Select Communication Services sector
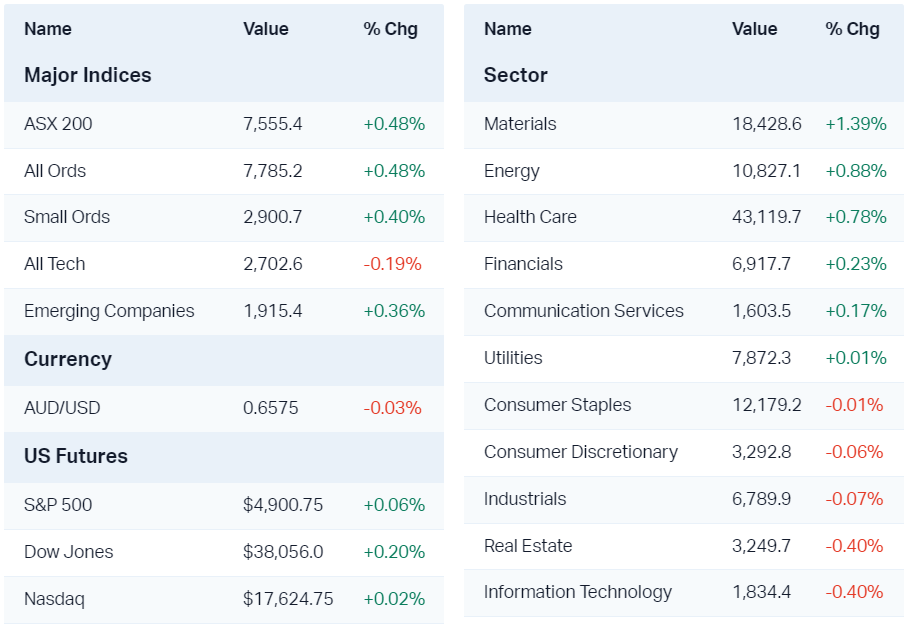Screen dimensions: 911x634 [584, 311]
